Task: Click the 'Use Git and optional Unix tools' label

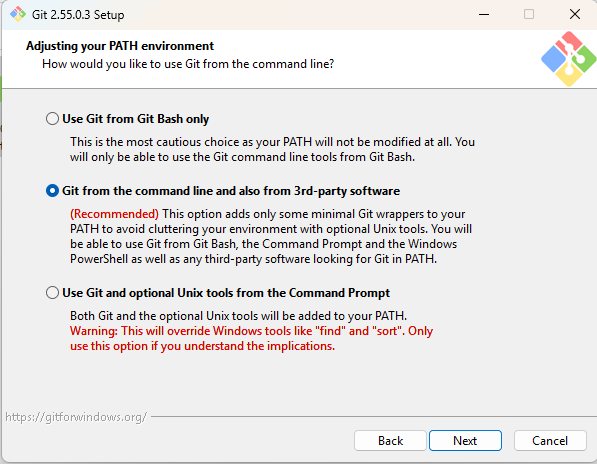Action: (226, 293)
